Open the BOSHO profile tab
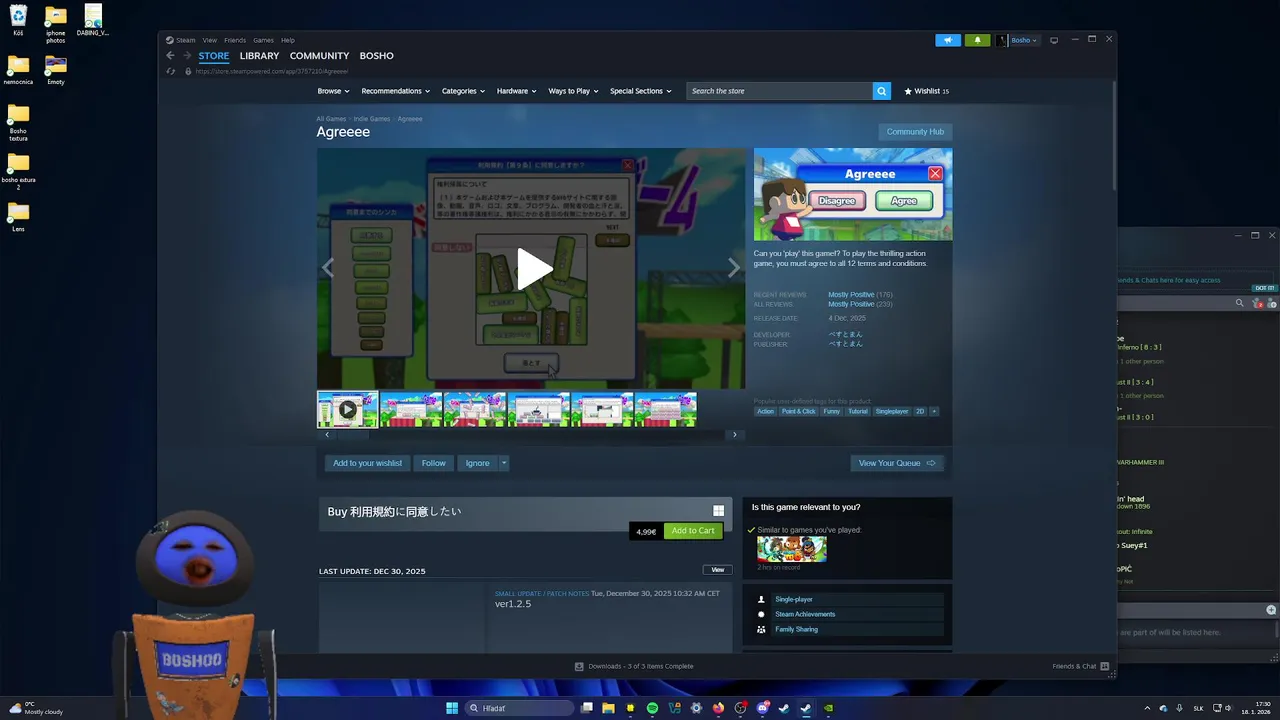This screenshot has height=720, width=1280. 376,56
